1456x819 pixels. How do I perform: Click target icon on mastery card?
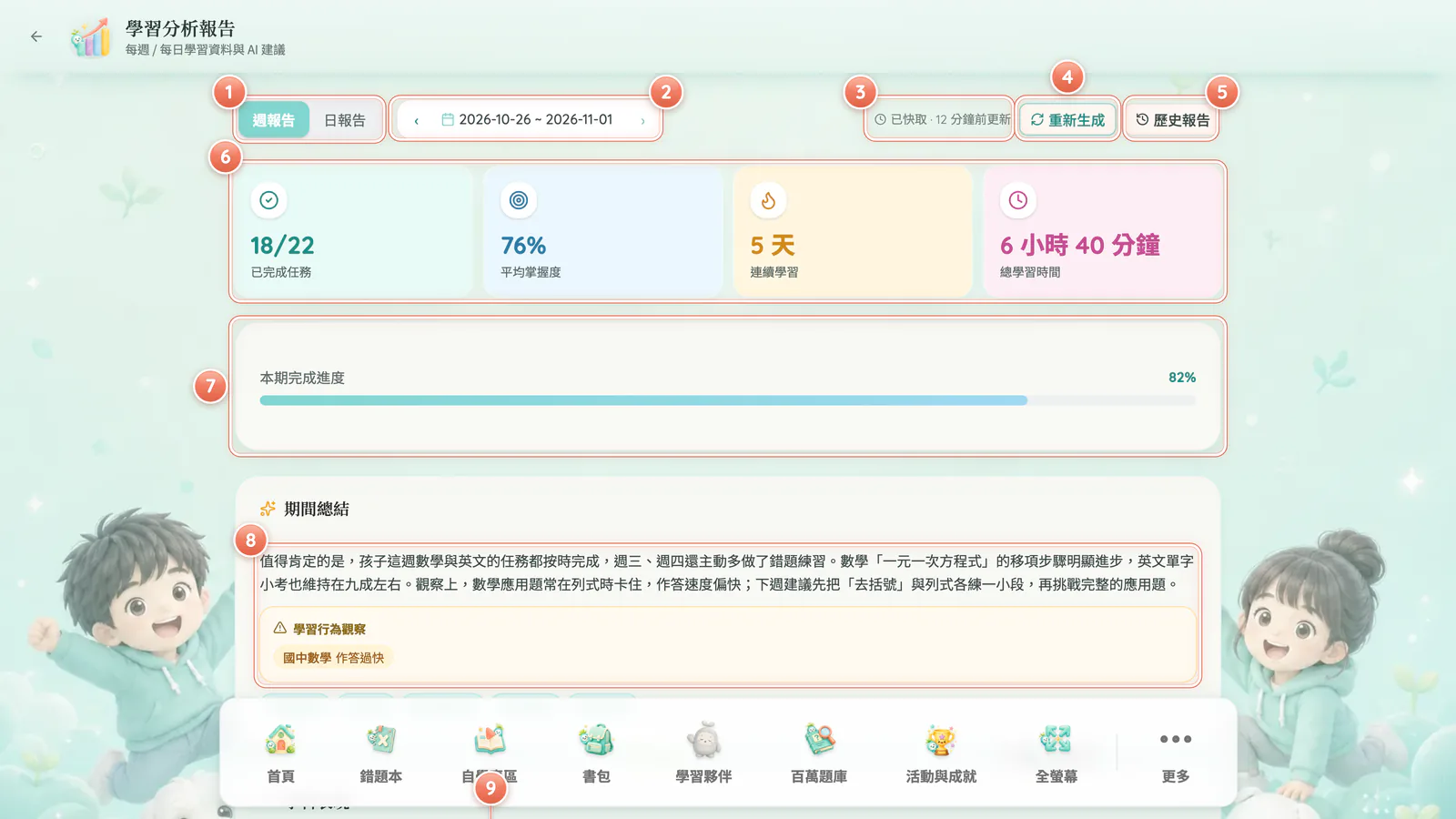(x=519, y=200)
